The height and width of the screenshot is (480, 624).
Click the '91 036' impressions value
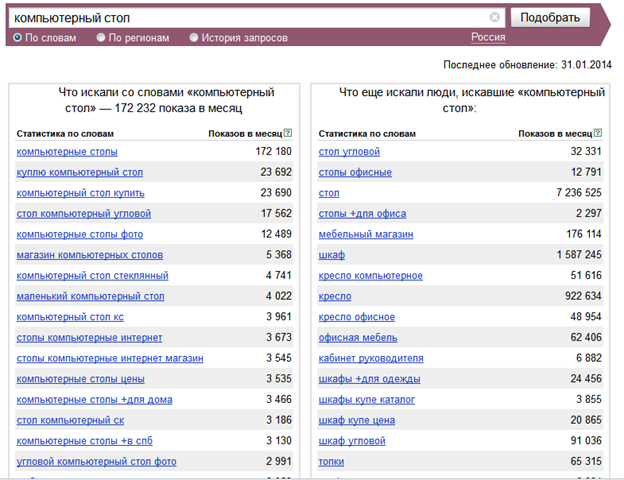(x=586, y=441)
